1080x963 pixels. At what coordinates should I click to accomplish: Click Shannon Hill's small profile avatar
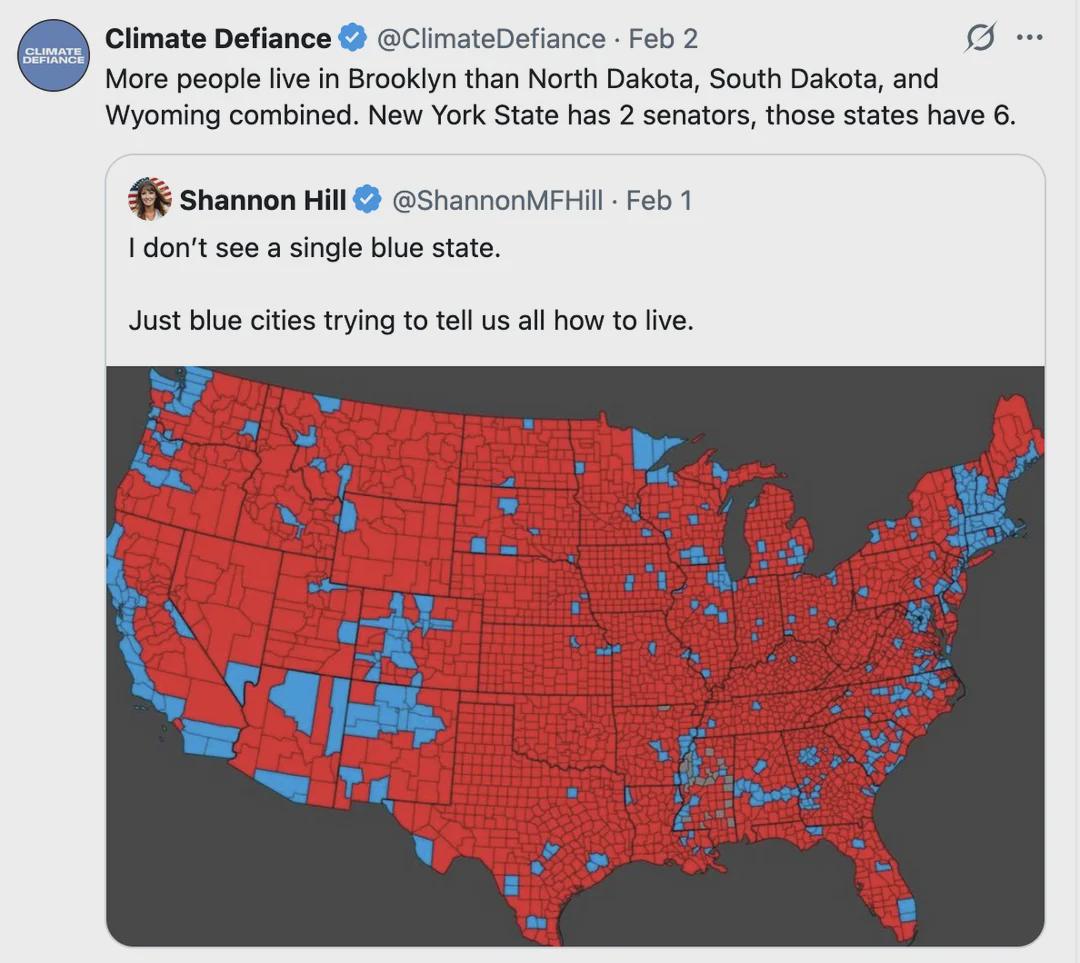[x=150, y=199]
